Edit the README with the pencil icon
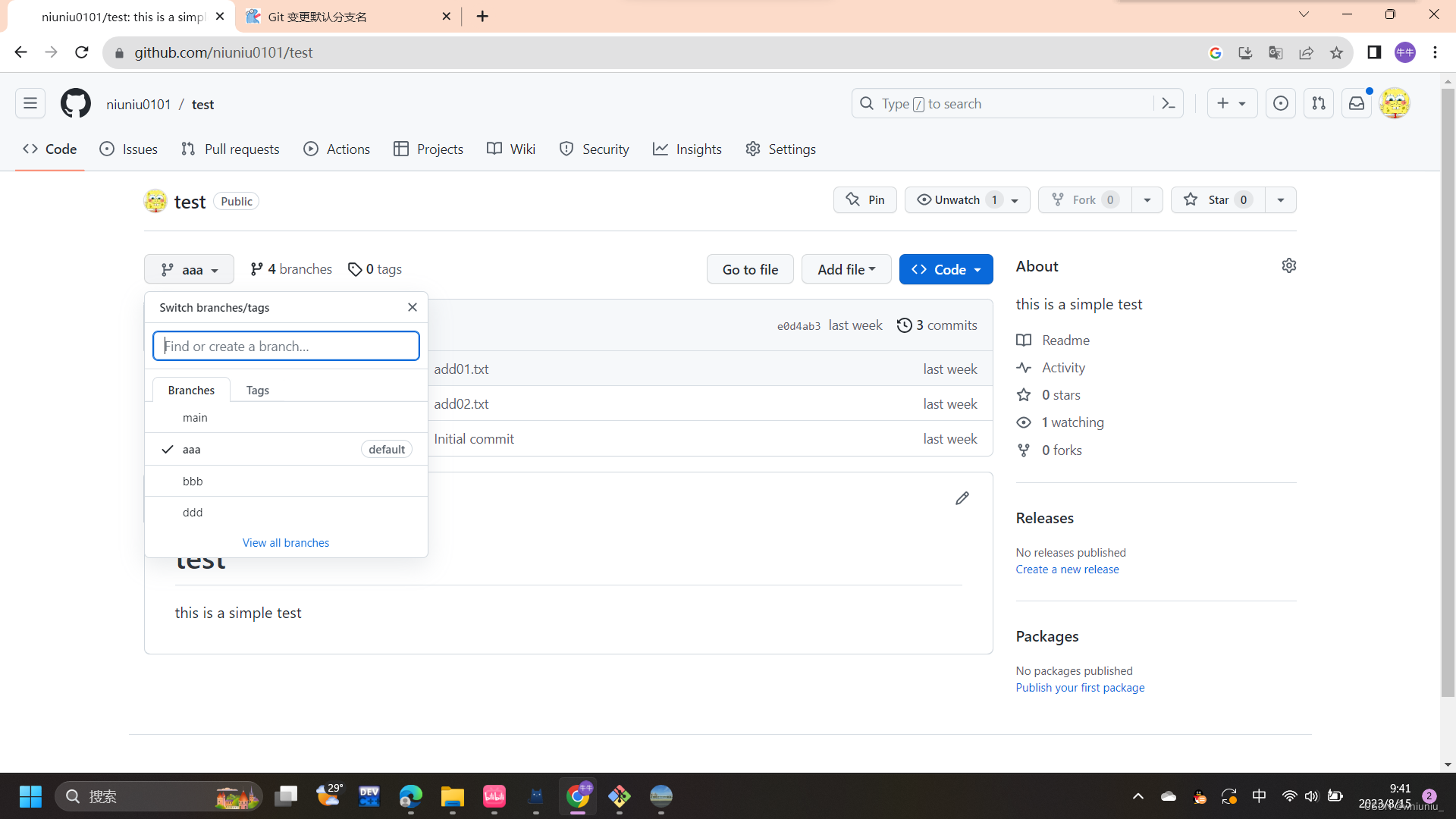The image size is (1456, 819). 962,498
